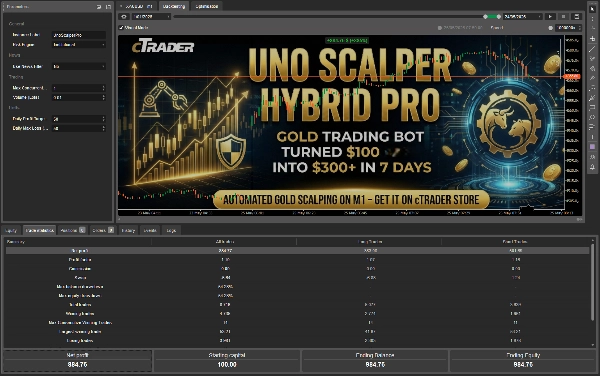Select the trend line drawing tool
Image resolution: width=600 pixels, height=376 pixels.
pyautogui.click(x=592, y=49)
